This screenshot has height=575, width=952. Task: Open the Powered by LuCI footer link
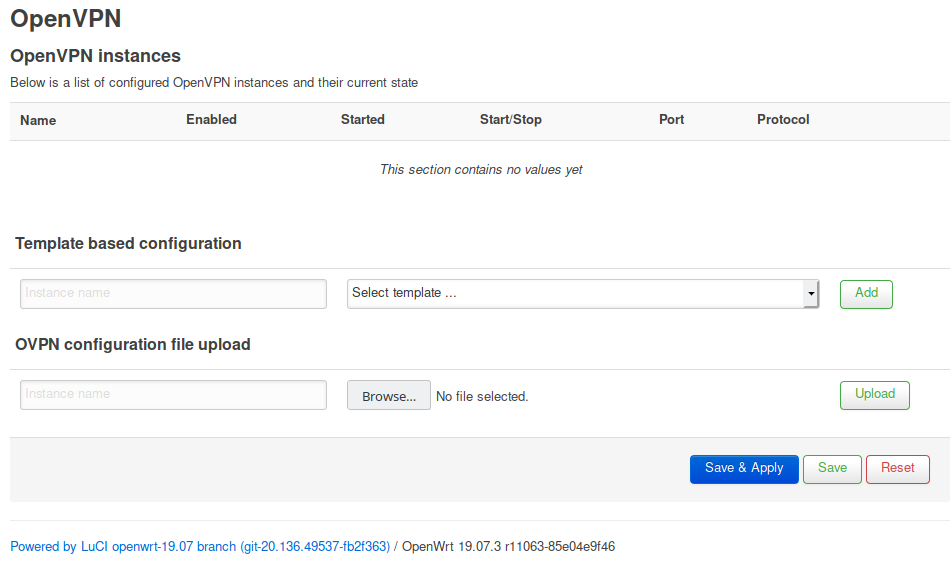(200, 547)
